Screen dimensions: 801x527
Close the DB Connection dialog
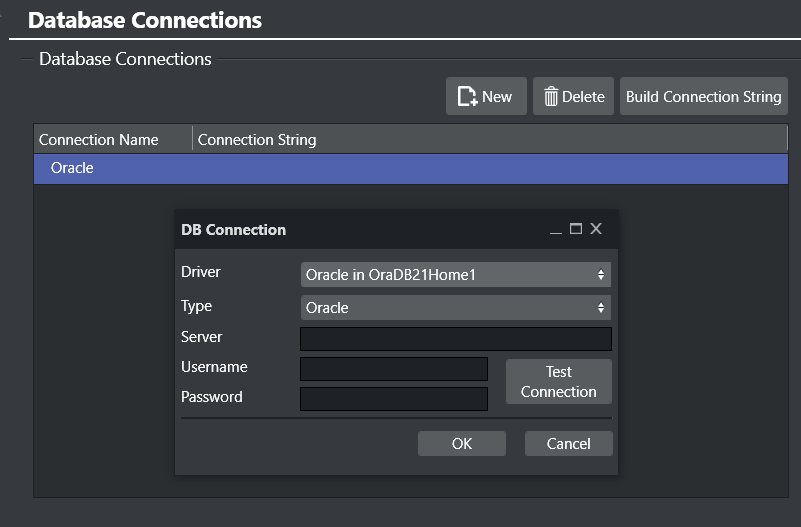click(x=596, y=229)
